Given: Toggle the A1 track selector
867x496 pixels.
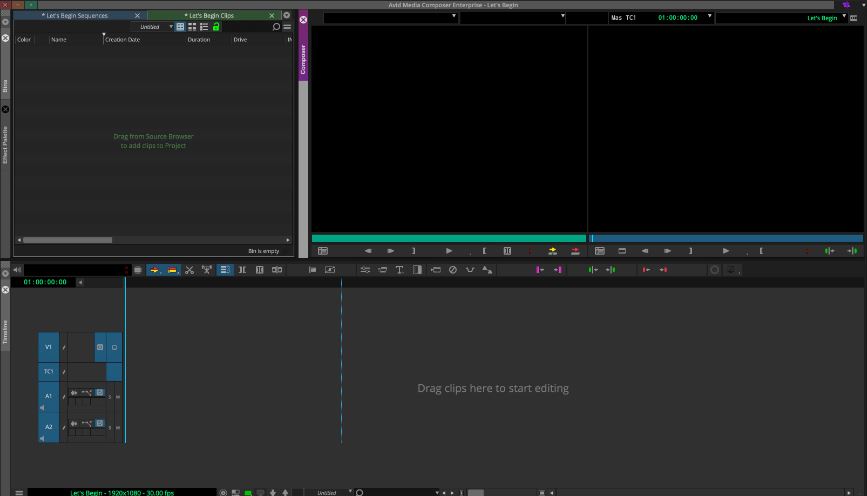Looking at the screenshot, I should coord(49,396).
